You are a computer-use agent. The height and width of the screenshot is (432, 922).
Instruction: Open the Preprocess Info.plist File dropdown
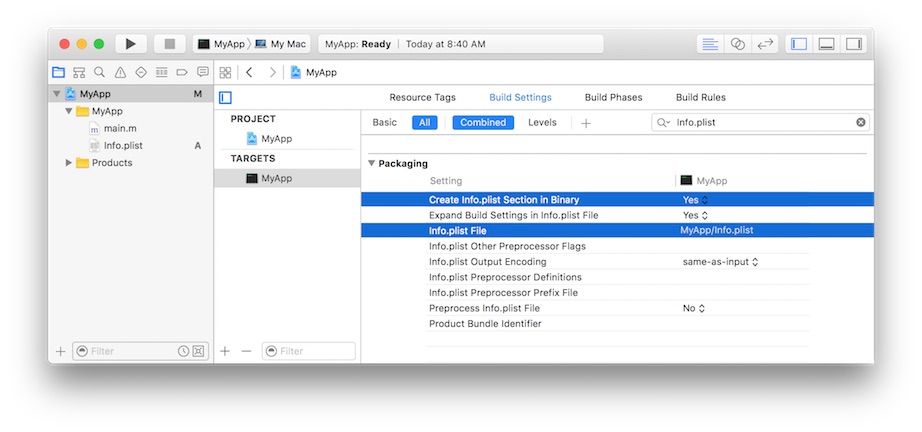pos(695,309)
